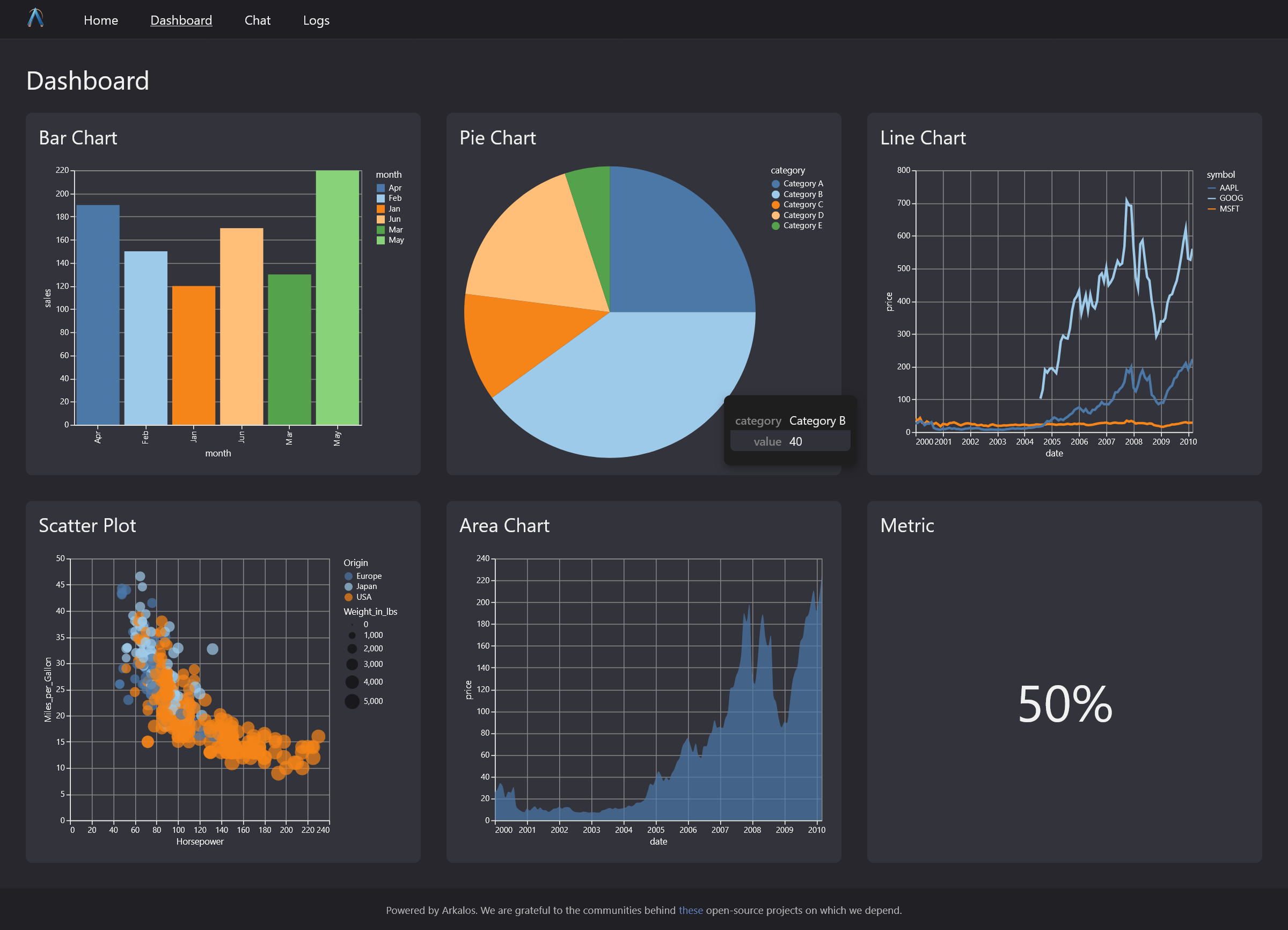Screen dimensions: 1288x930
Task: Select the Dashboard nav item
Action: point(181,20)
